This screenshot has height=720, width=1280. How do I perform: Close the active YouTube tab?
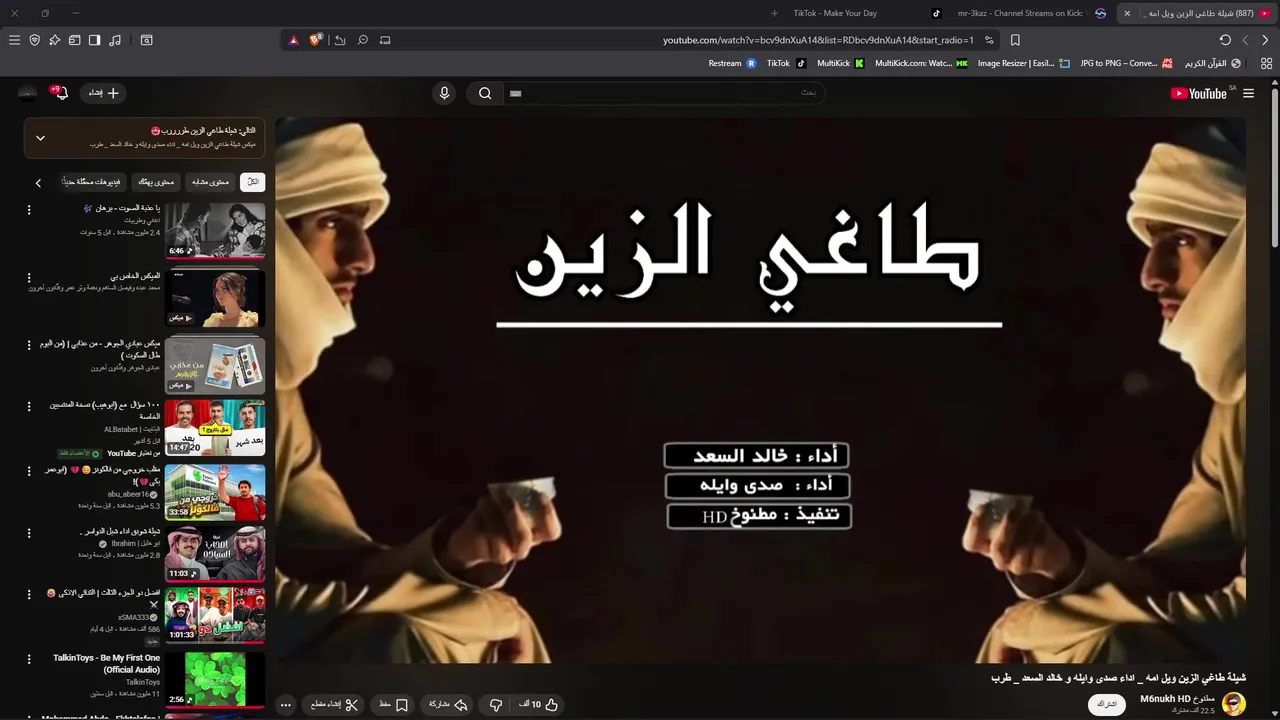1127,13
